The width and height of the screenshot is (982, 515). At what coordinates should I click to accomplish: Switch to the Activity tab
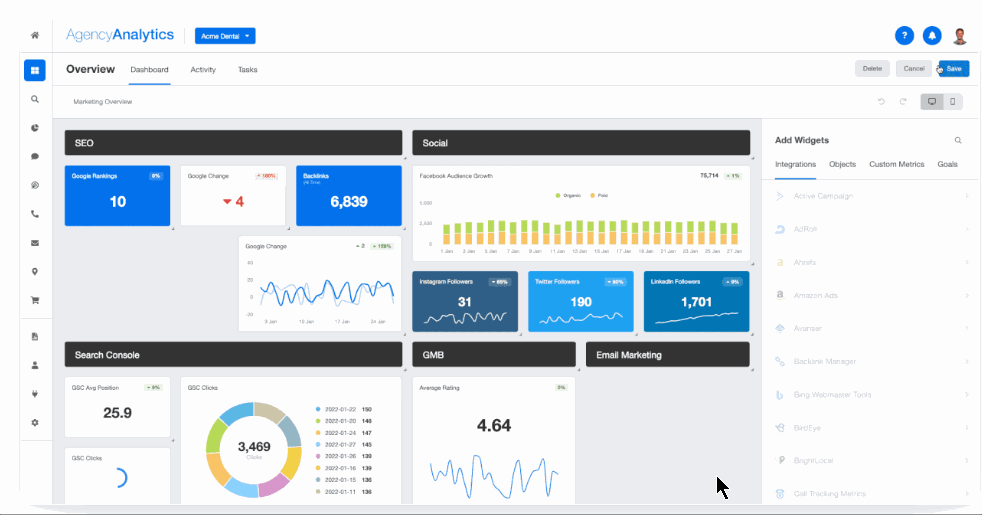(203, 70)
